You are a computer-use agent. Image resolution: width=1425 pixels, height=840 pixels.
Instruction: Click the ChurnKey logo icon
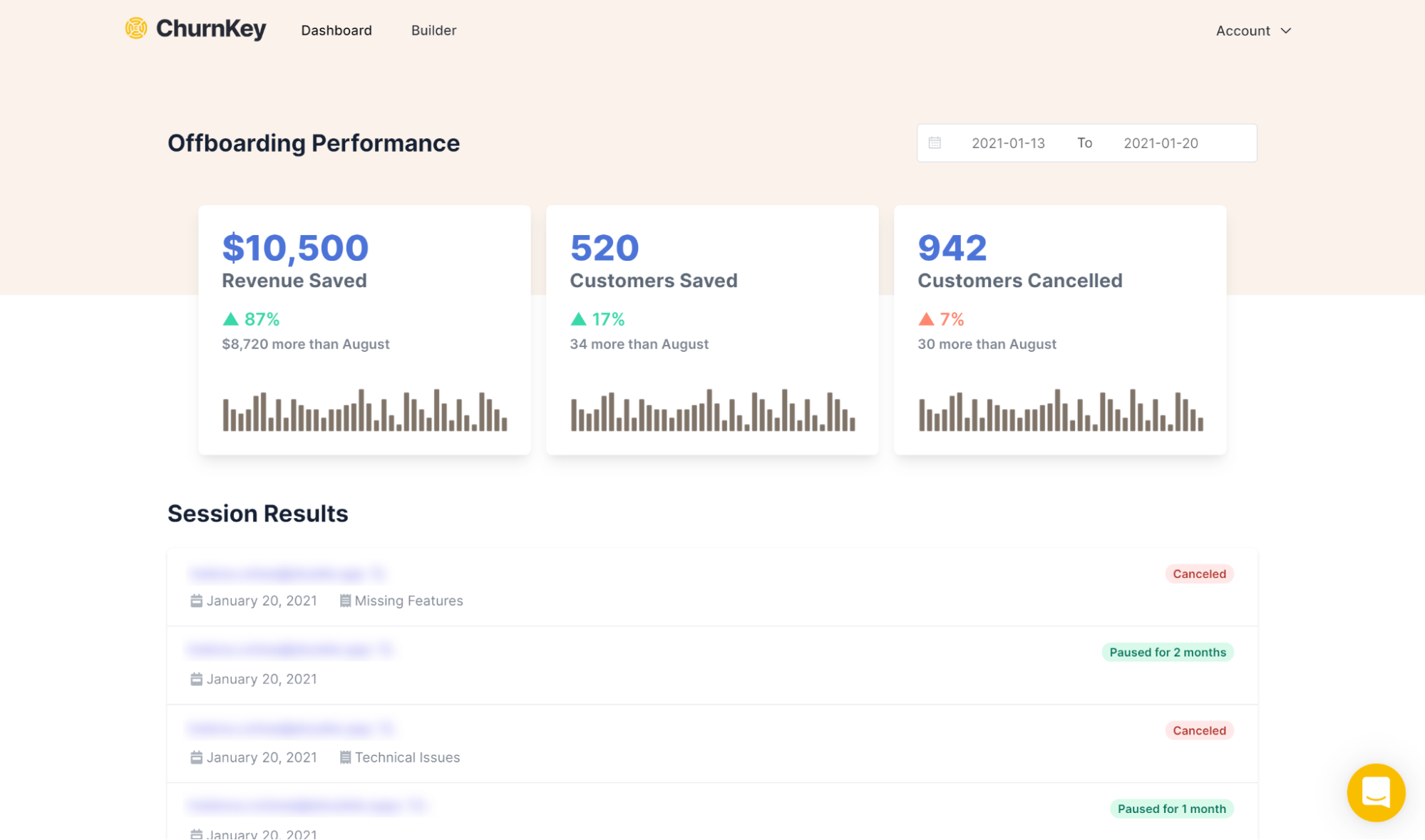tap(136, 28)
